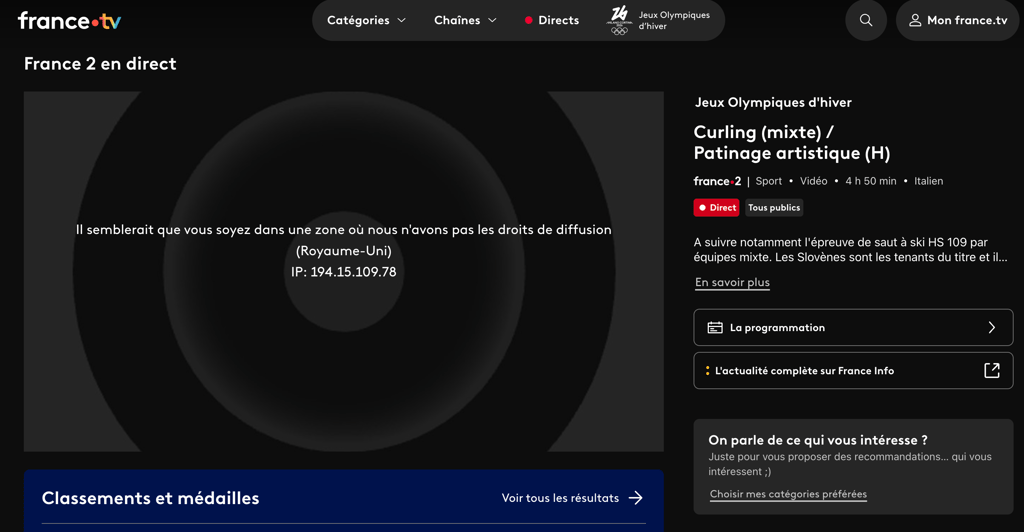Click arrow icon next to Voir tous les résultats
Viewport: 1024px width, 532px height.
635,498
